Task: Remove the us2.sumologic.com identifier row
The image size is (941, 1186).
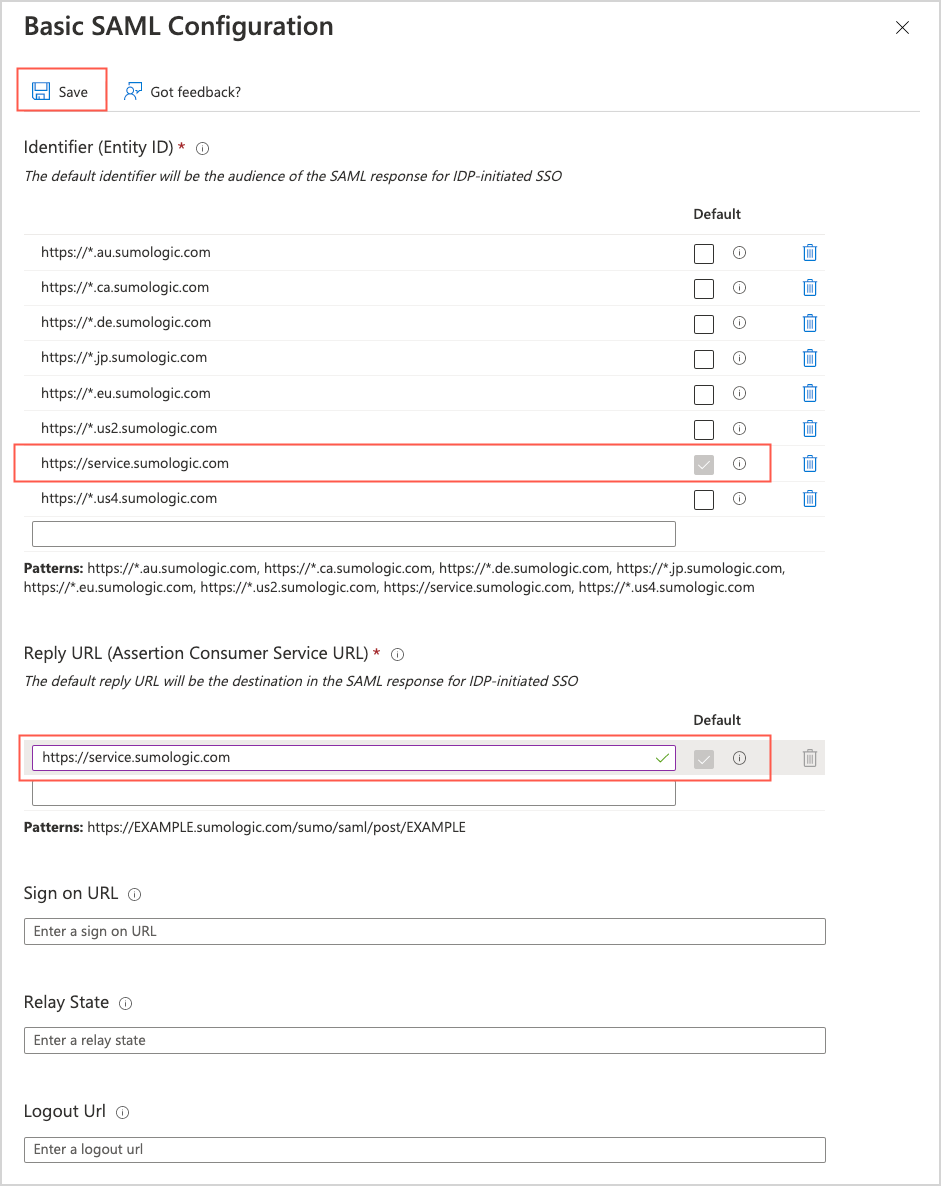Action: point(810,429)
